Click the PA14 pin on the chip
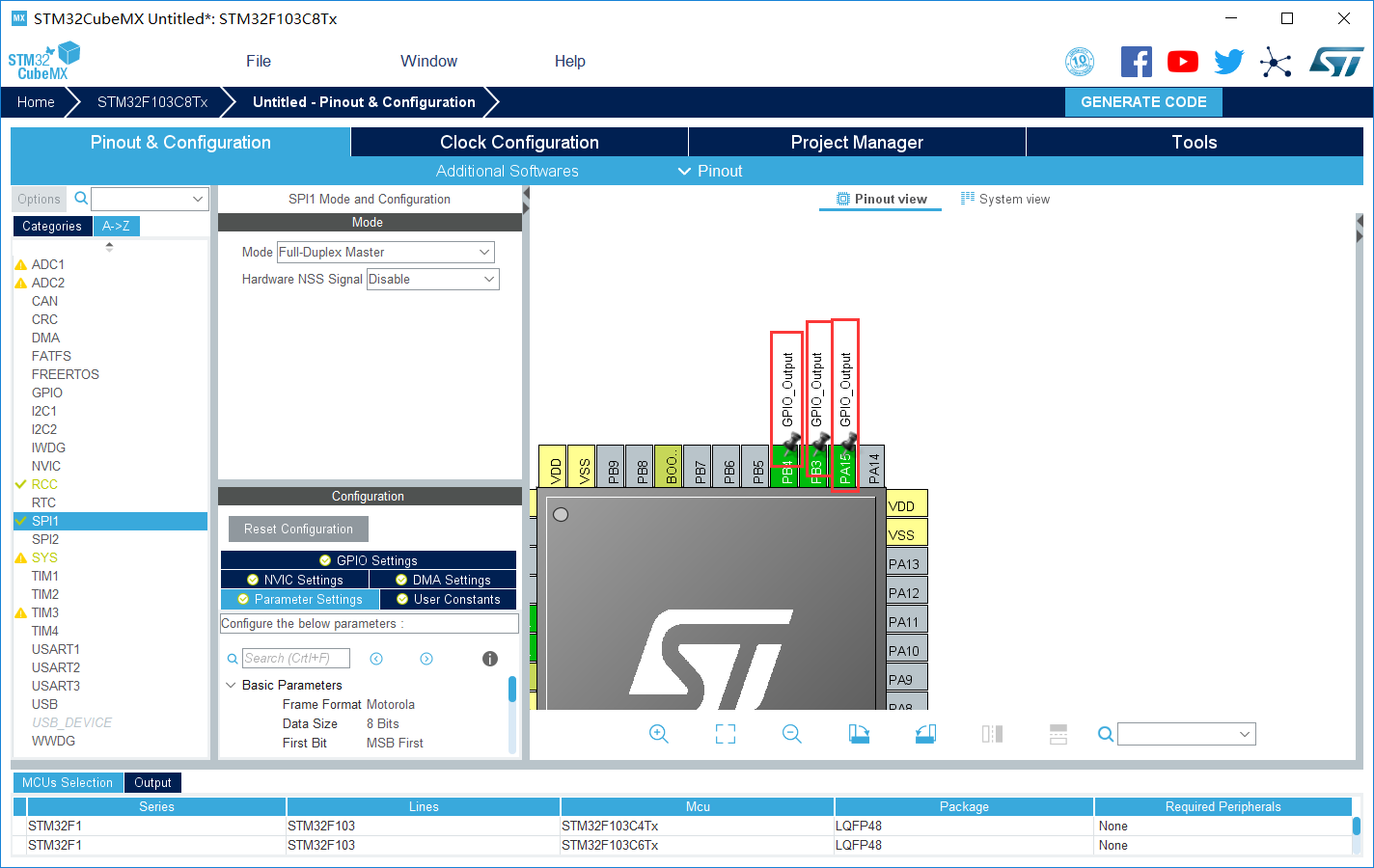The image size is (1374, 868). coord(871,468)
